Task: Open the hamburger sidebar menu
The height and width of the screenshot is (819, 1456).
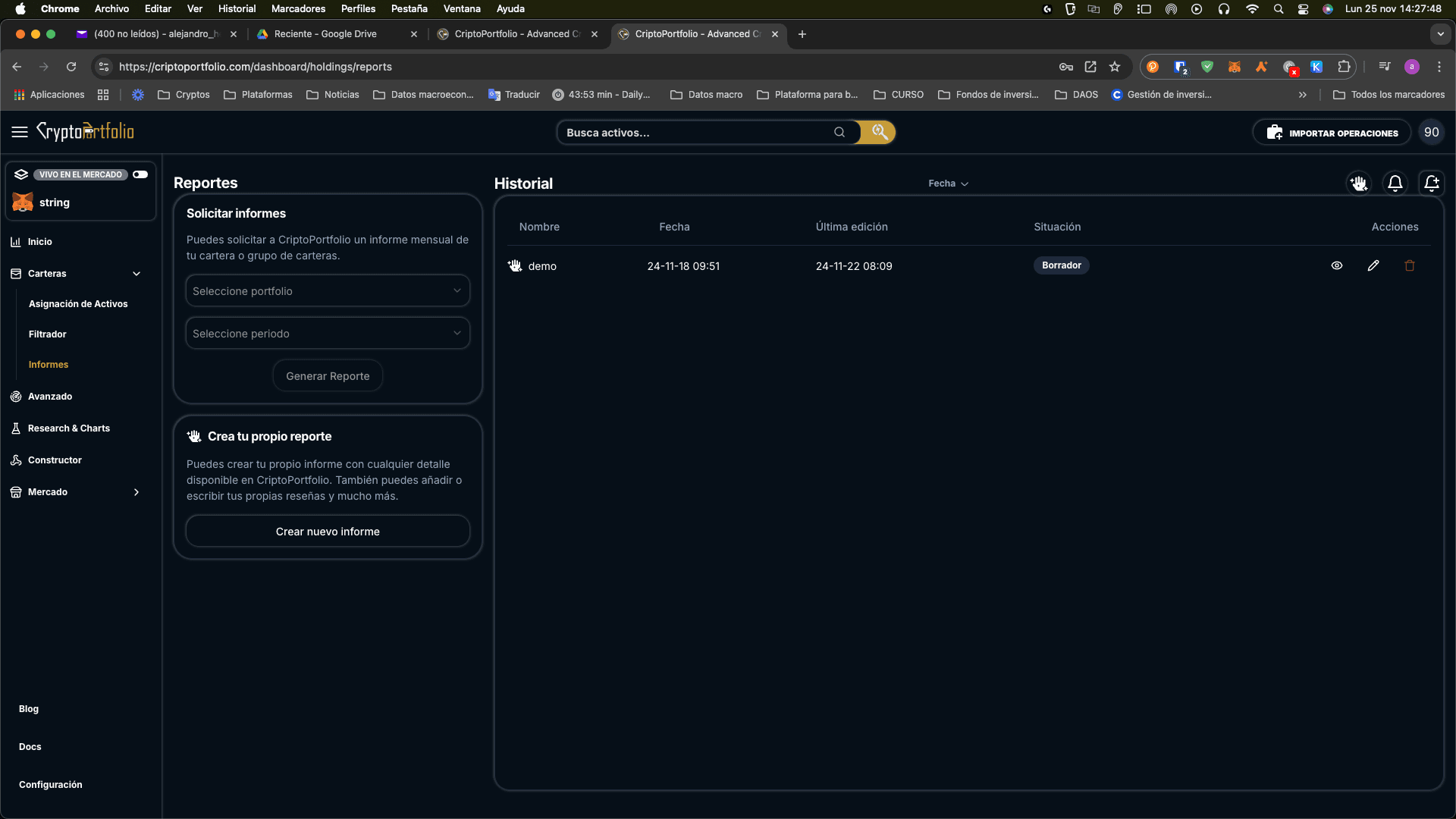Action: (x=20, y=132)
